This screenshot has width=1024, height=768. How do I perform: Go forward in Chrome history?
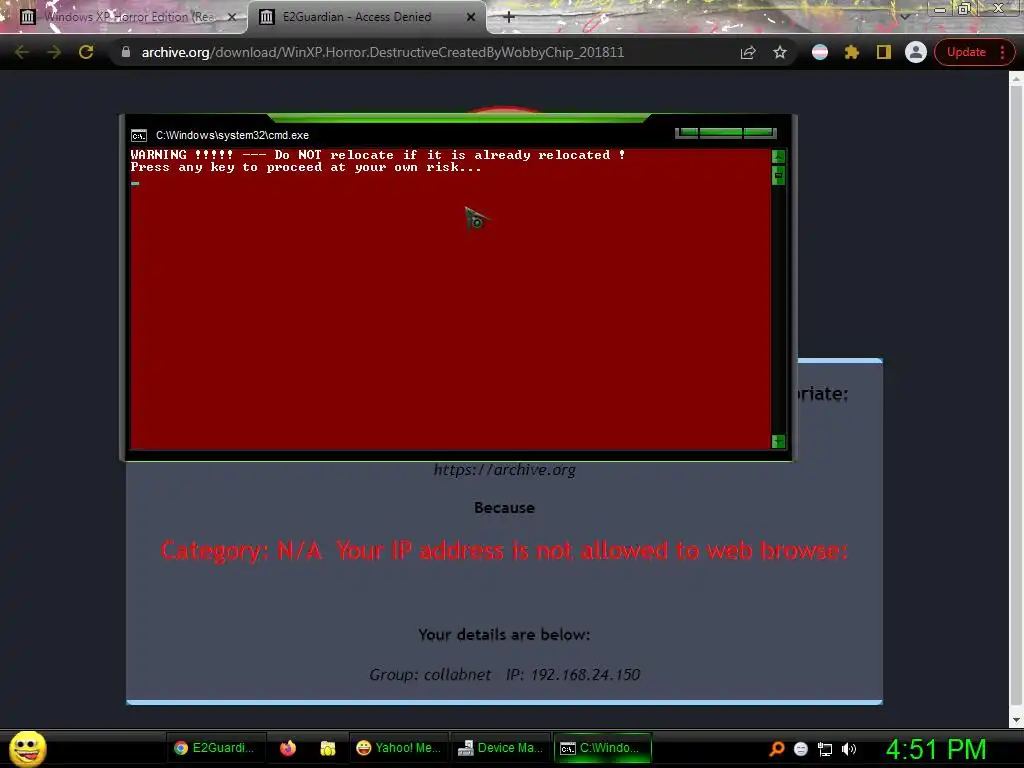click(54, 52)
